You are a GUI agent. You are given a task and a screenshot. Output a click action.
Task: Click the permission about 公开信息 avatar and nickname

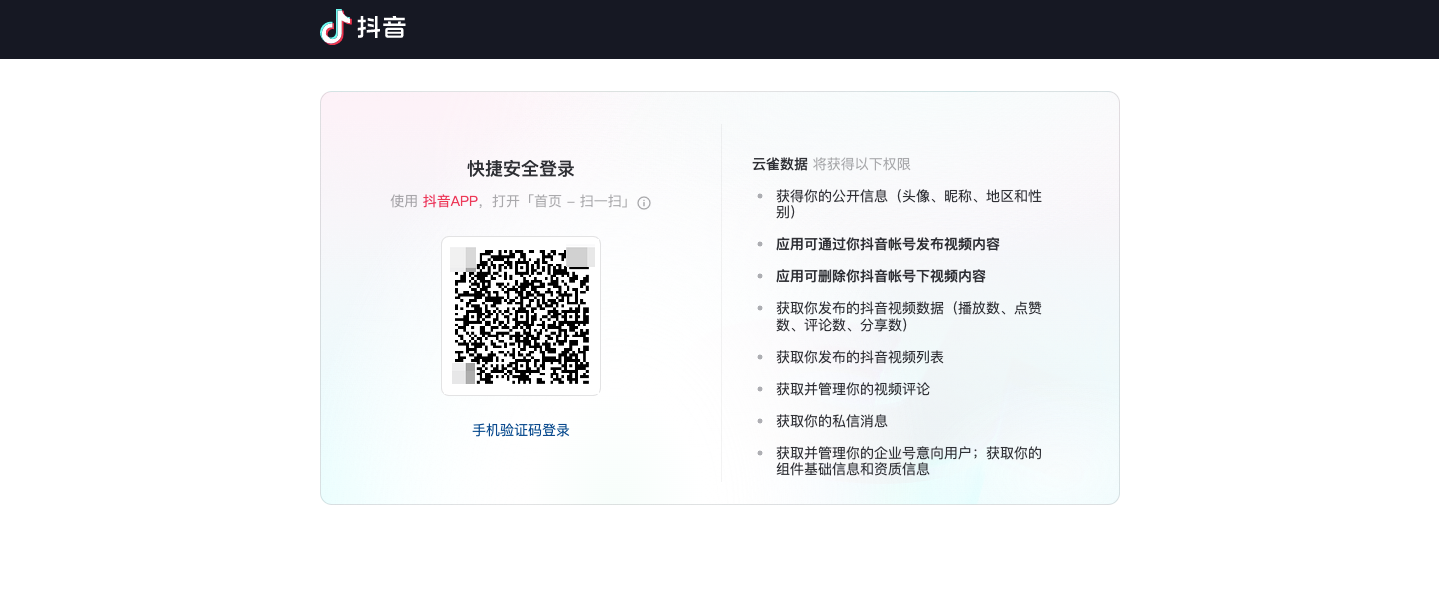[x=908, y=204]
